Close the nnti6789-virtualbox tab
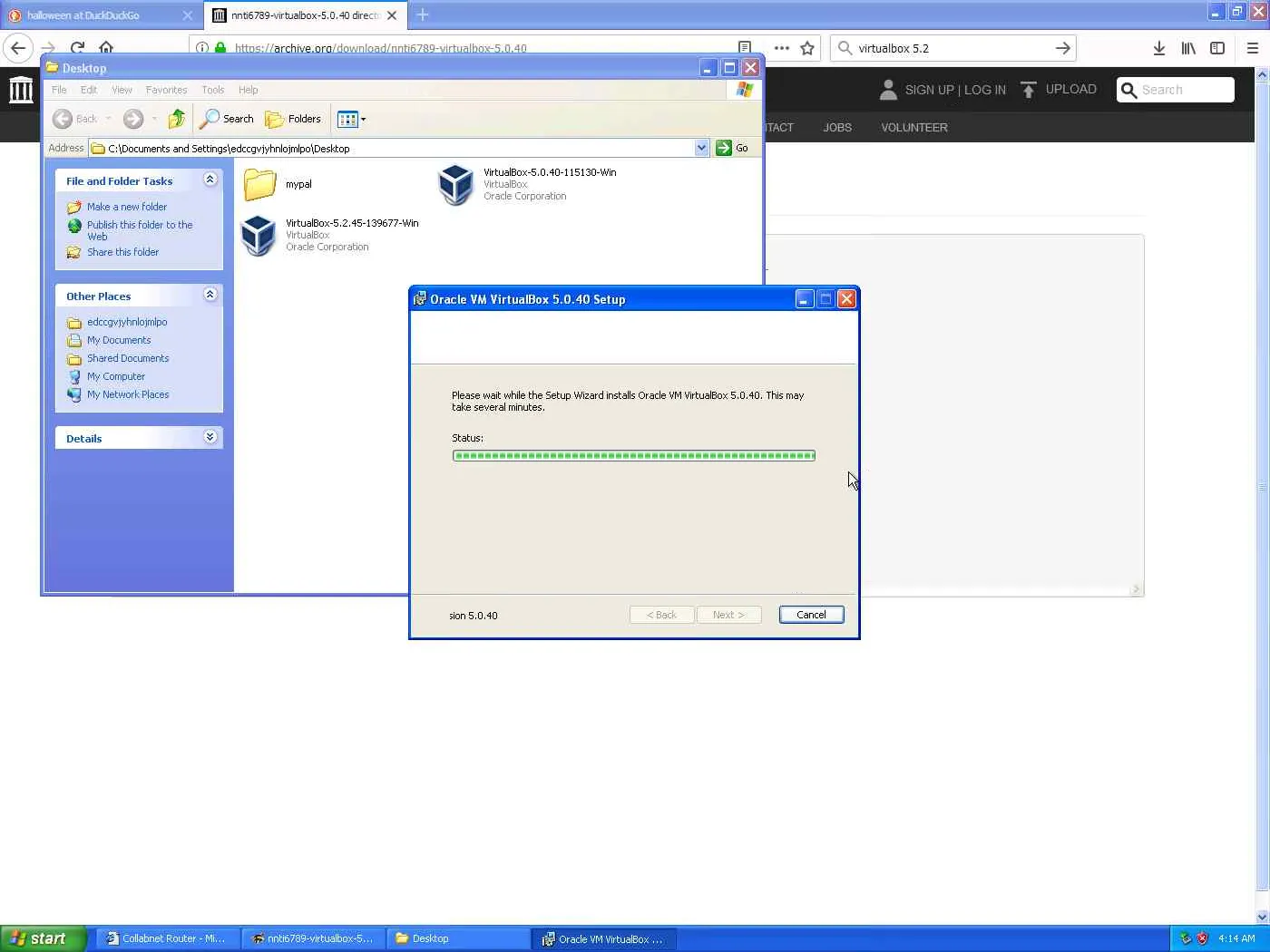This screenshot has height=952, width=1270. (392, 15)
